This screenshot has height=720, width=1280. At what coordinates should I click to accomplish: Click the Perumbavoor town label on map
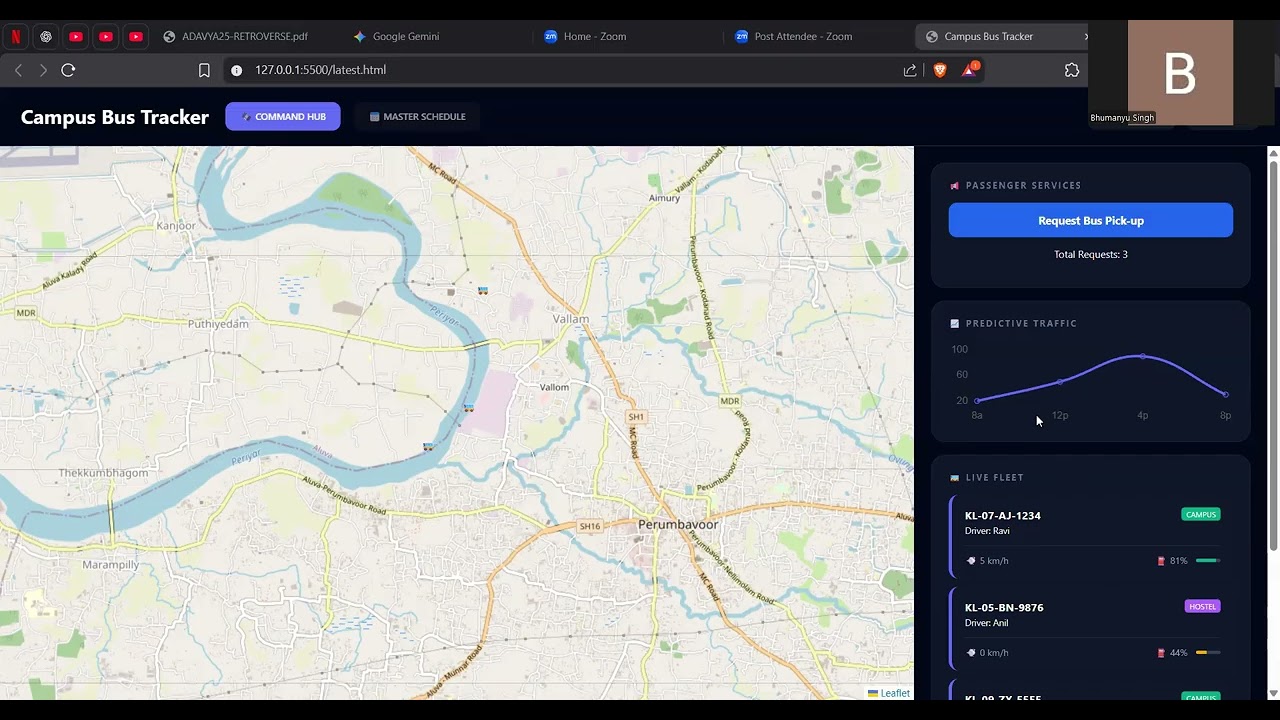678,524
